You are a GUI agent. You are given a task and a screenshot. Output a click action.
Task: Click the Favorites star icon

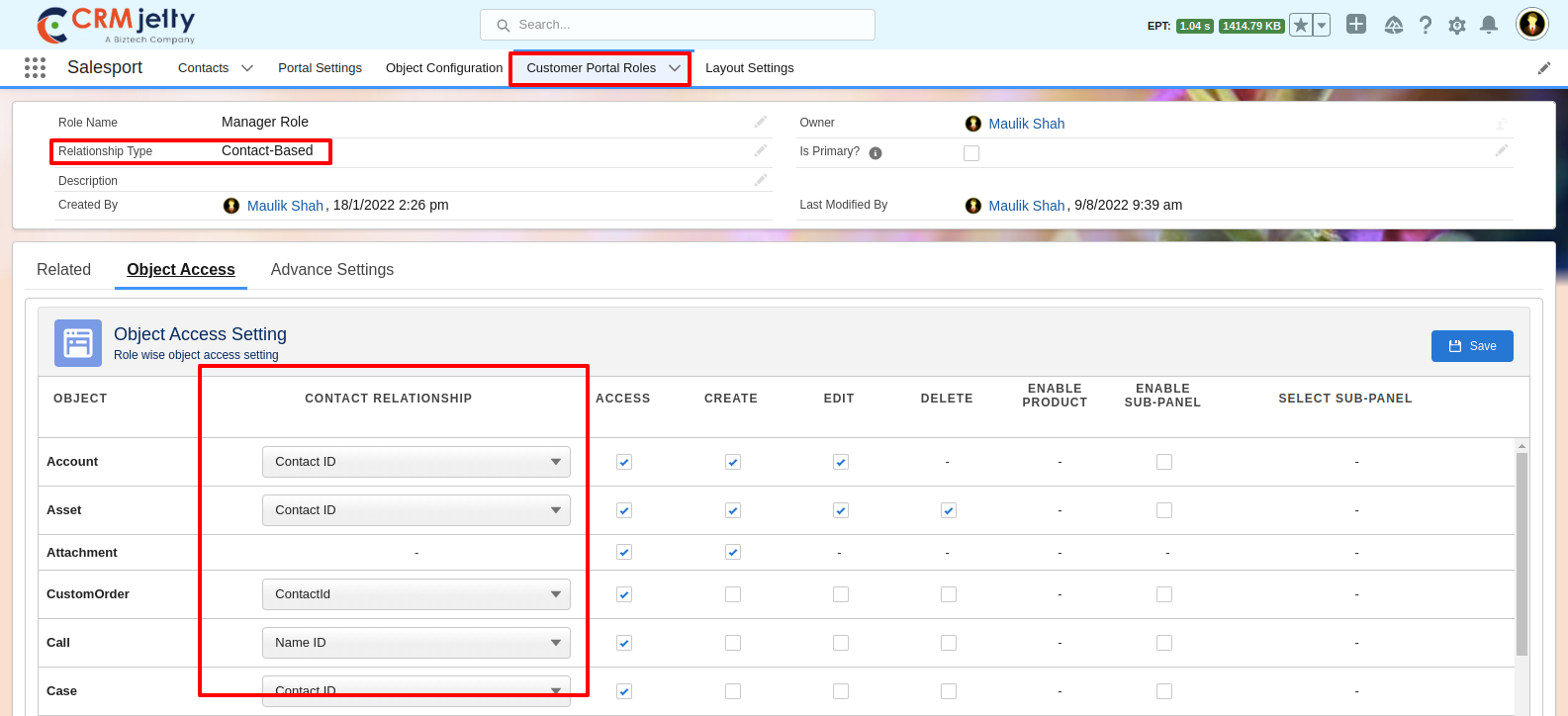coord(1301,26)
